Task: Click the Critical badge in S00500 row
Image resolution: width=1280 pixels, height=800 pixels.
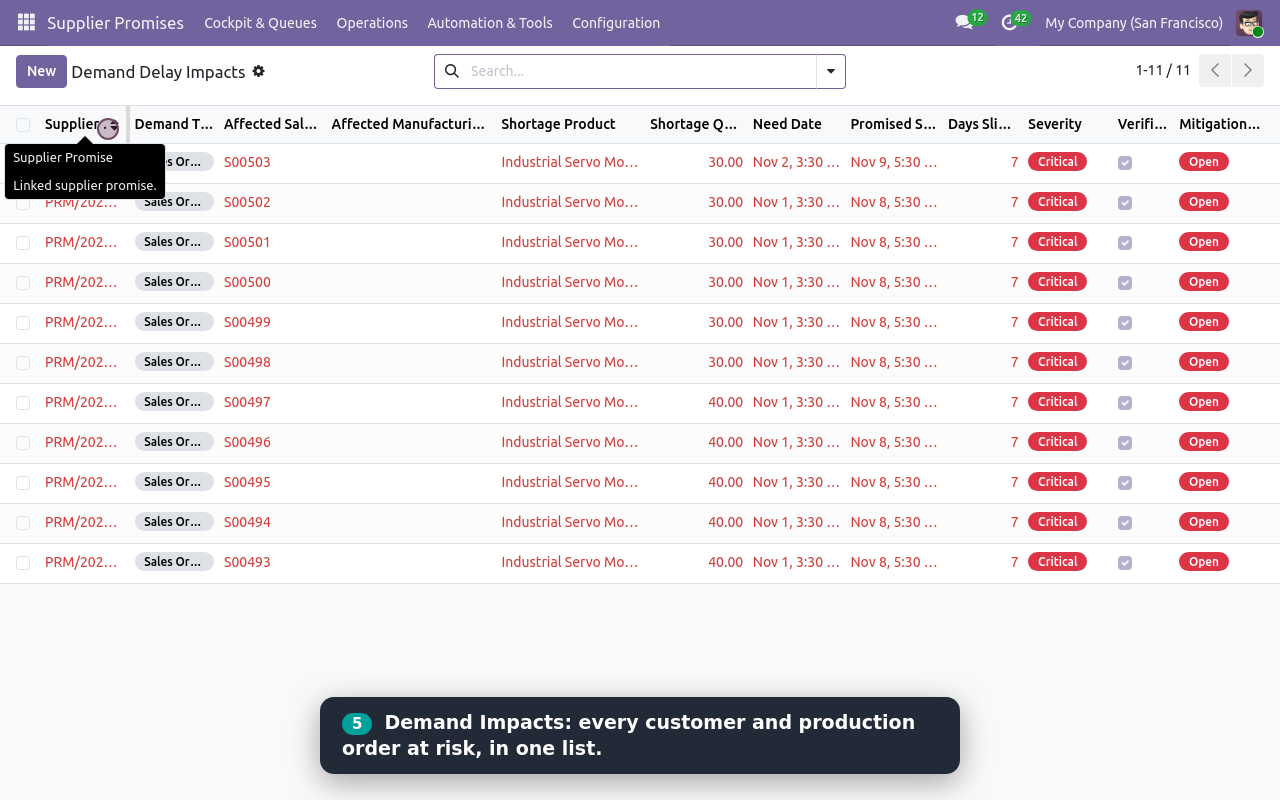Action: 1058,282
